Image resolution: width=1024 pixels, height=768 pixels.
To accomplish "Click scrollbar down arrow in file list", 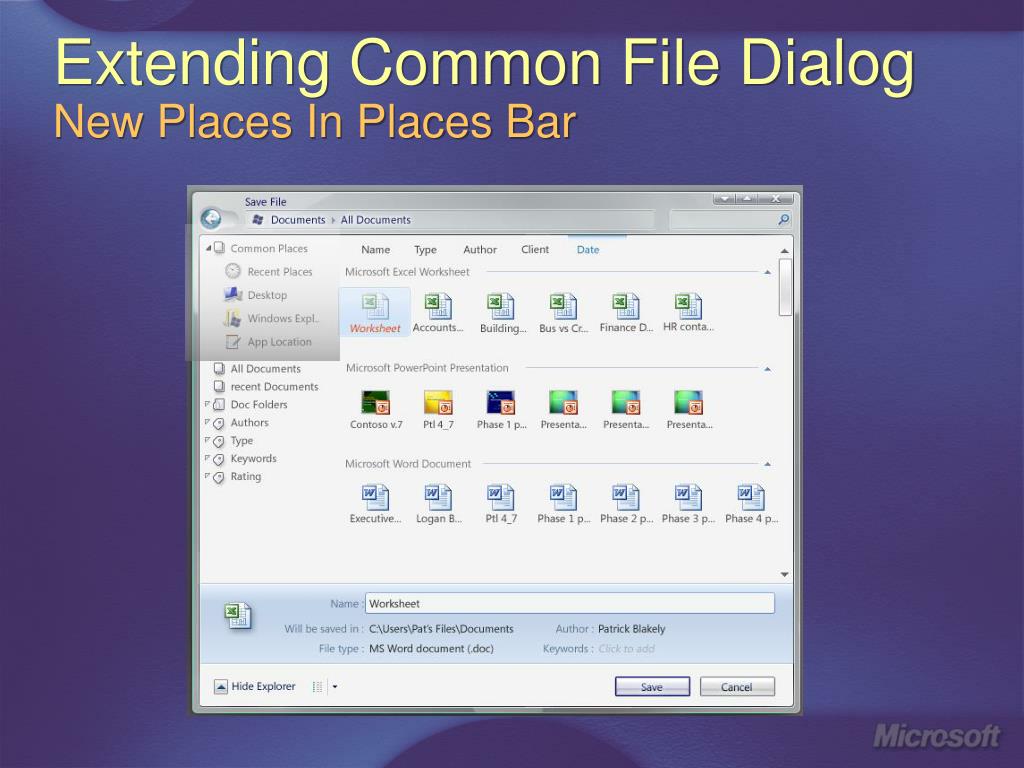I will (x=784, y=575).
